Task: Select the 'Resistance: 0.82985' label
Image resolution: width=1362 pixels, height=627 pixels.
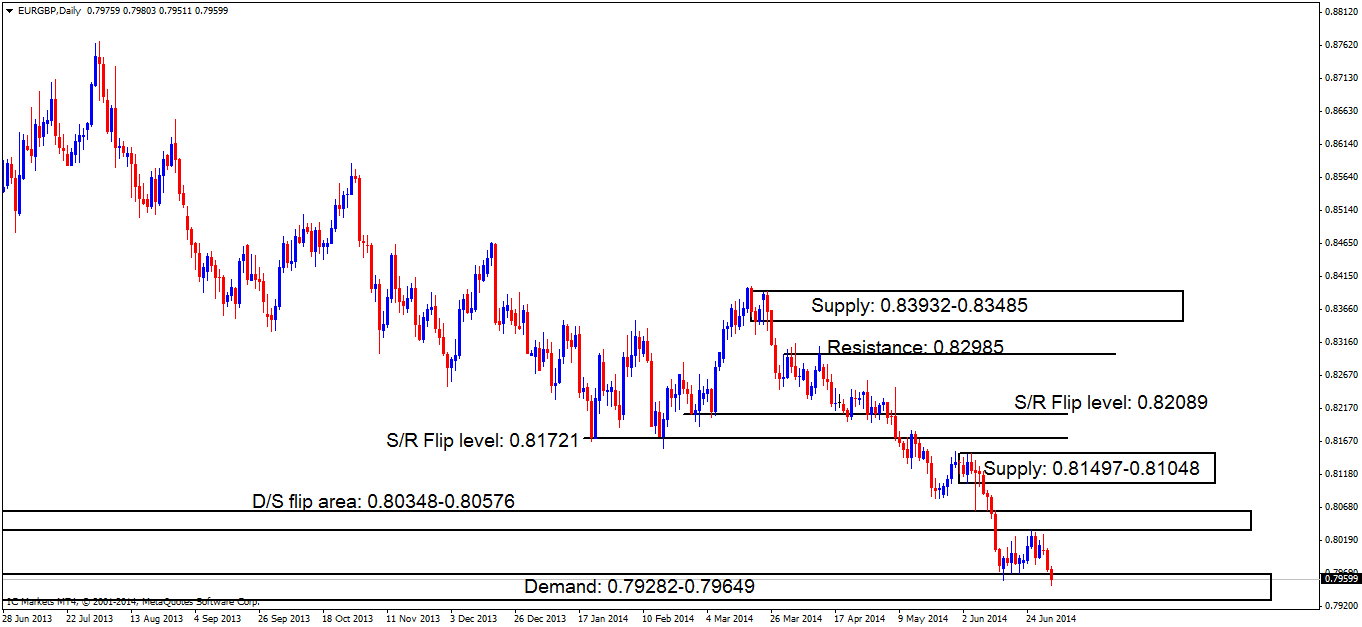Action: pos(915,347)
